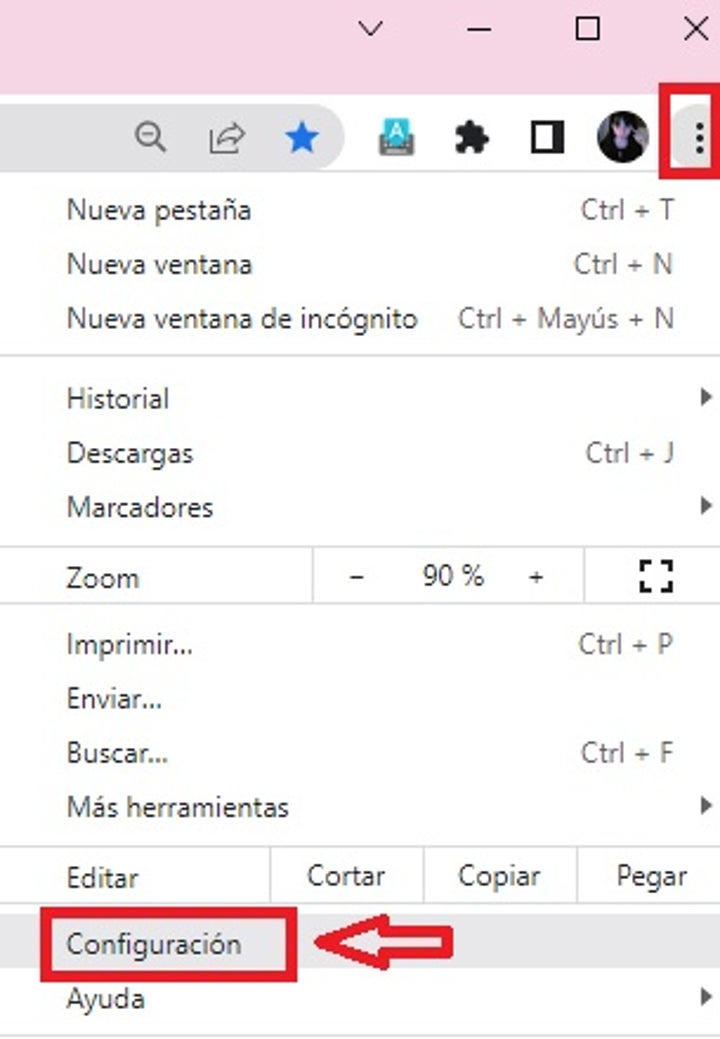Image resolution: width=720 pixels, height=1039 pixels.
Task: Click the Pegar button
Action: [x=651, y=877]
